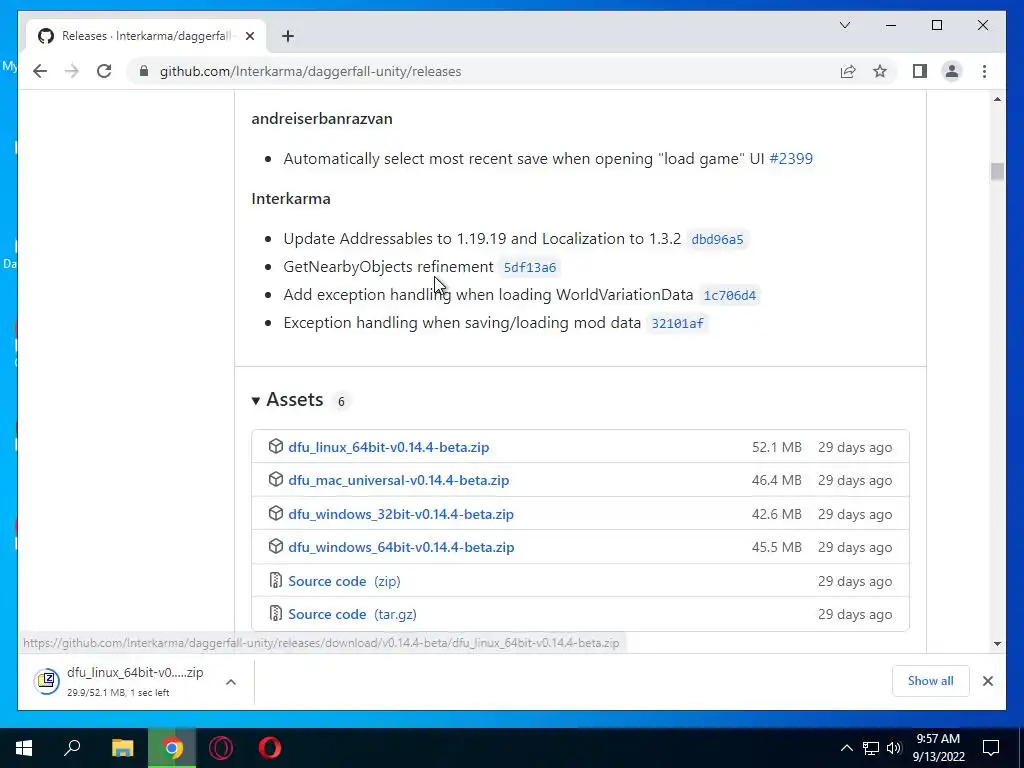This screenshot has height=768, width=1024.
Task: Open download item options chevron
Action: tap(231, 682)
